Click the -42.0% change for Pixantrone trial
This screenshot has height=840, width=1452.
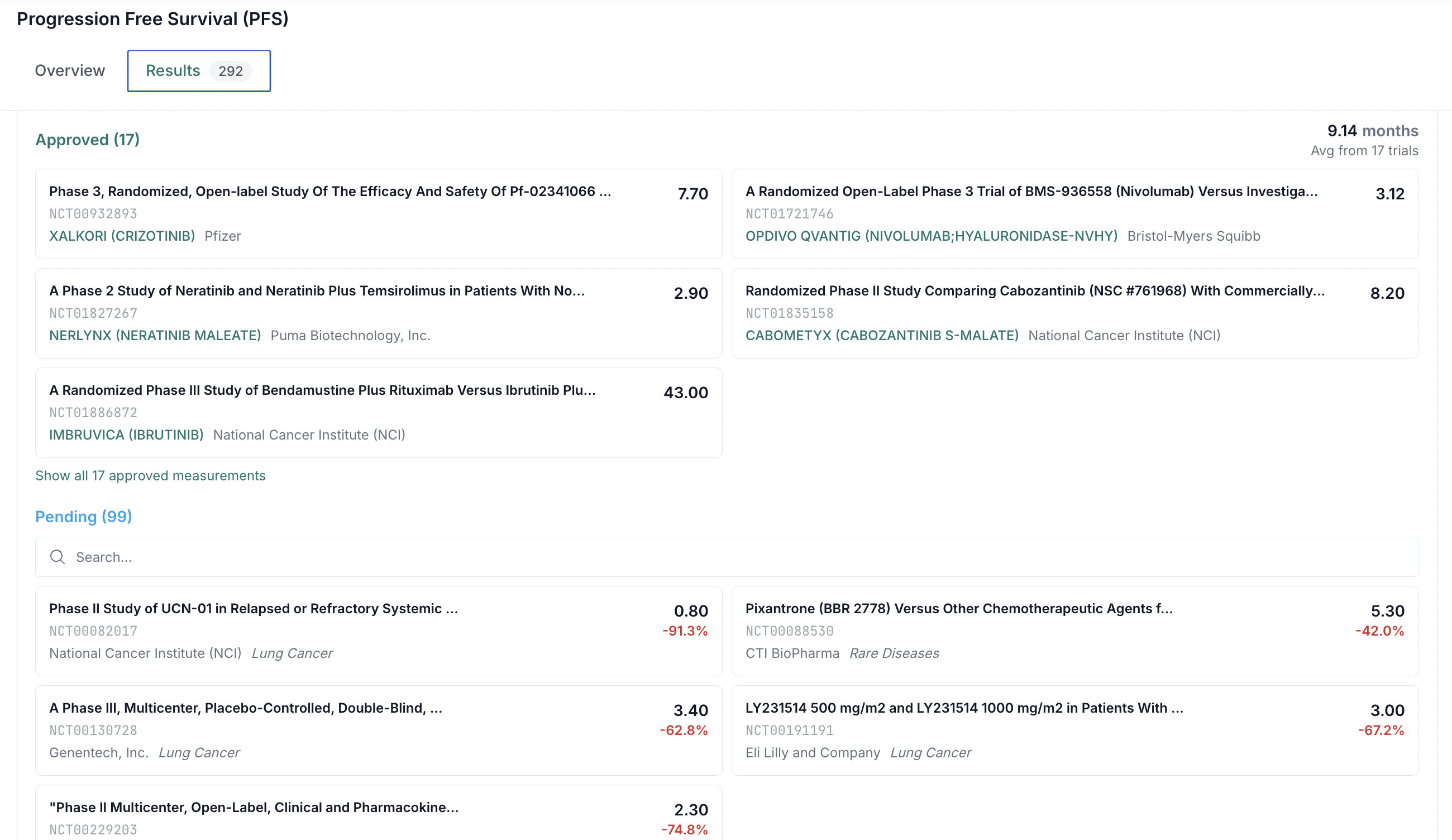coord(1380,631)
